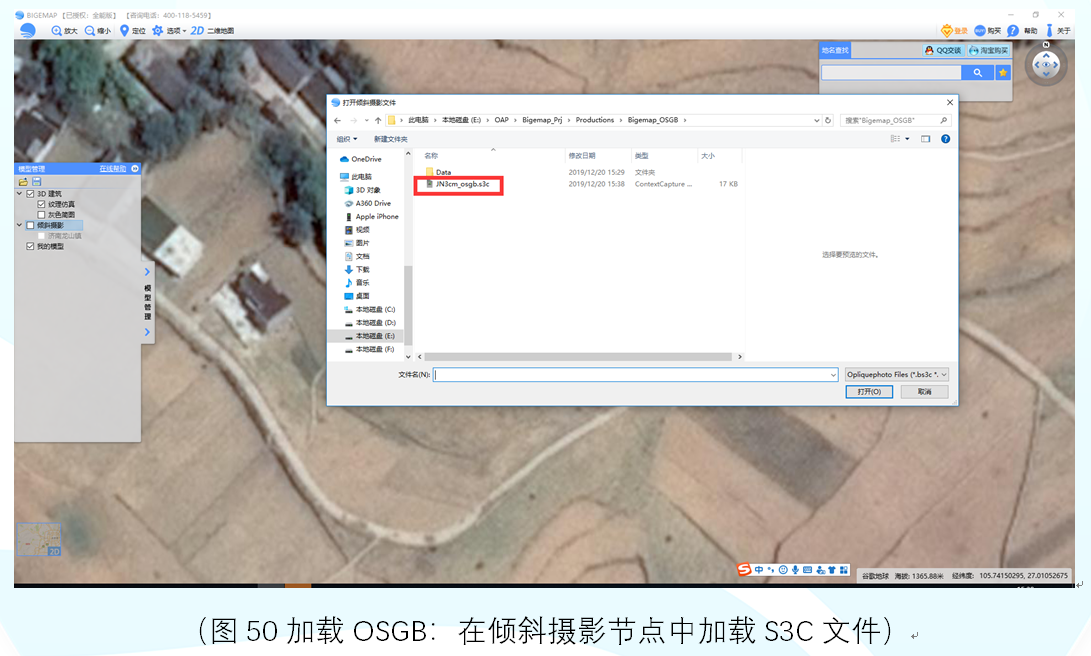Check the 倾斜摄影 layer checkbox
Viewport: 1091px width, 656px height.
30,225
